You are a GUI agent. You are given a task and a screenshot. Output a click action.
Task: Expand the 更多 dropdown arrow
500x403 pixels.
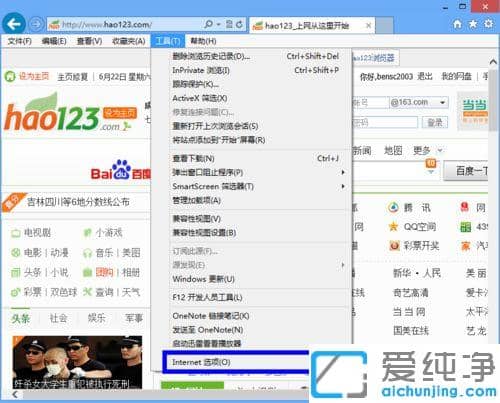click(440, 151)
